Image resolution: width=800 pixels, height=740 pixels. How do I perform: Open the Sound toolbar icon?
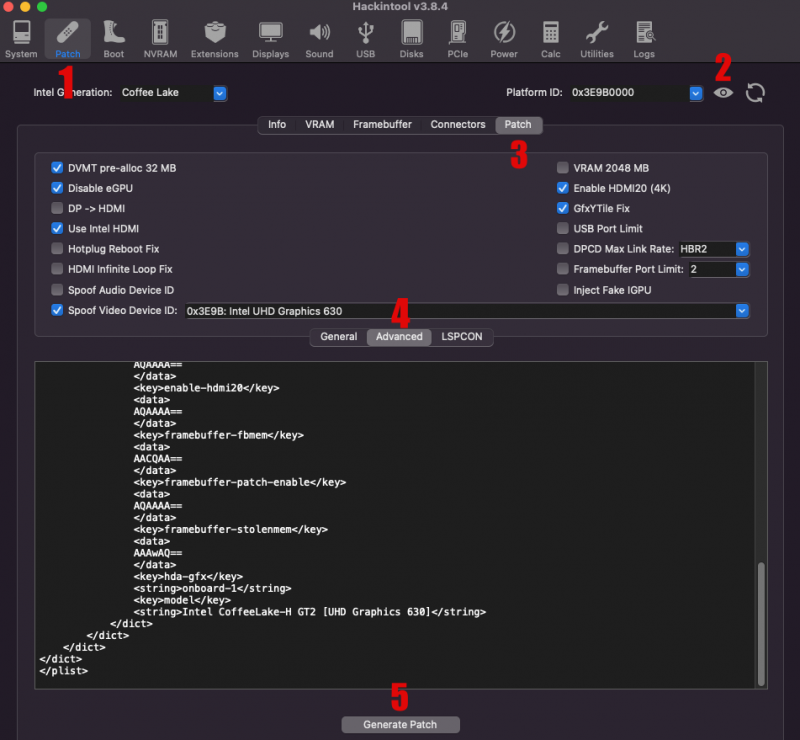[319, 39]
